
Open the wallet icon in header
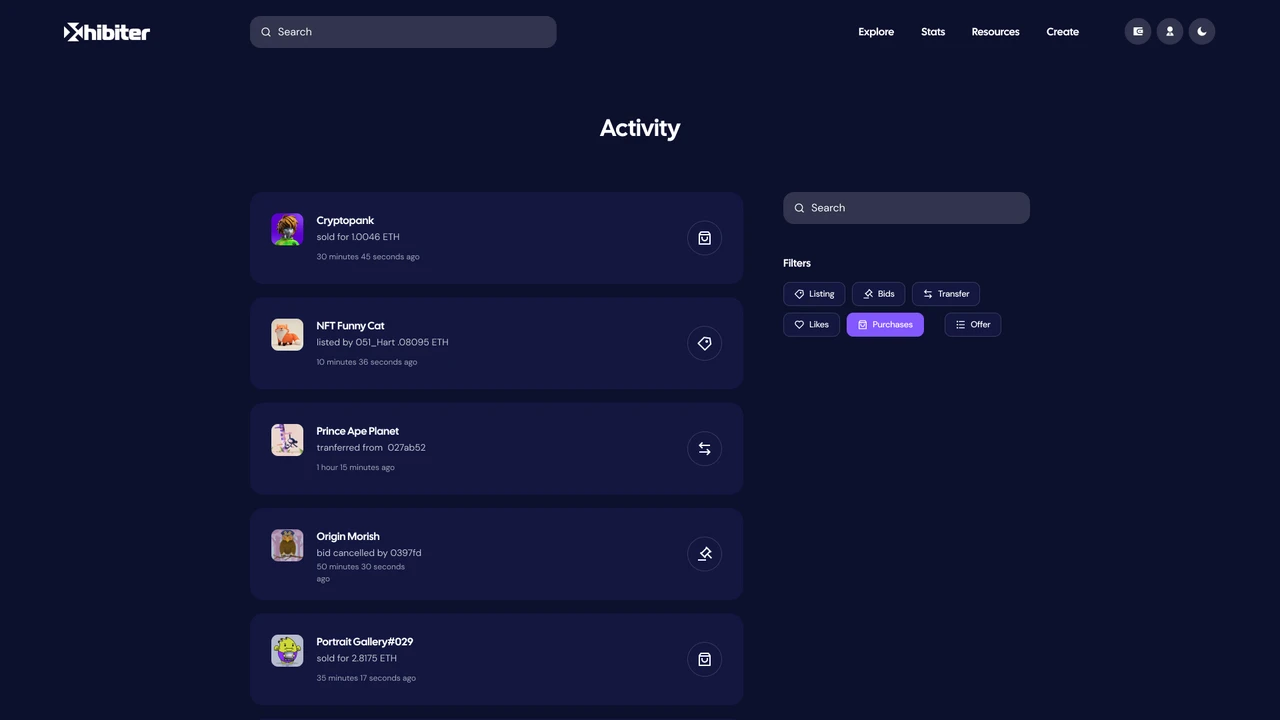pyautogui.click(x=1138, y=32)
